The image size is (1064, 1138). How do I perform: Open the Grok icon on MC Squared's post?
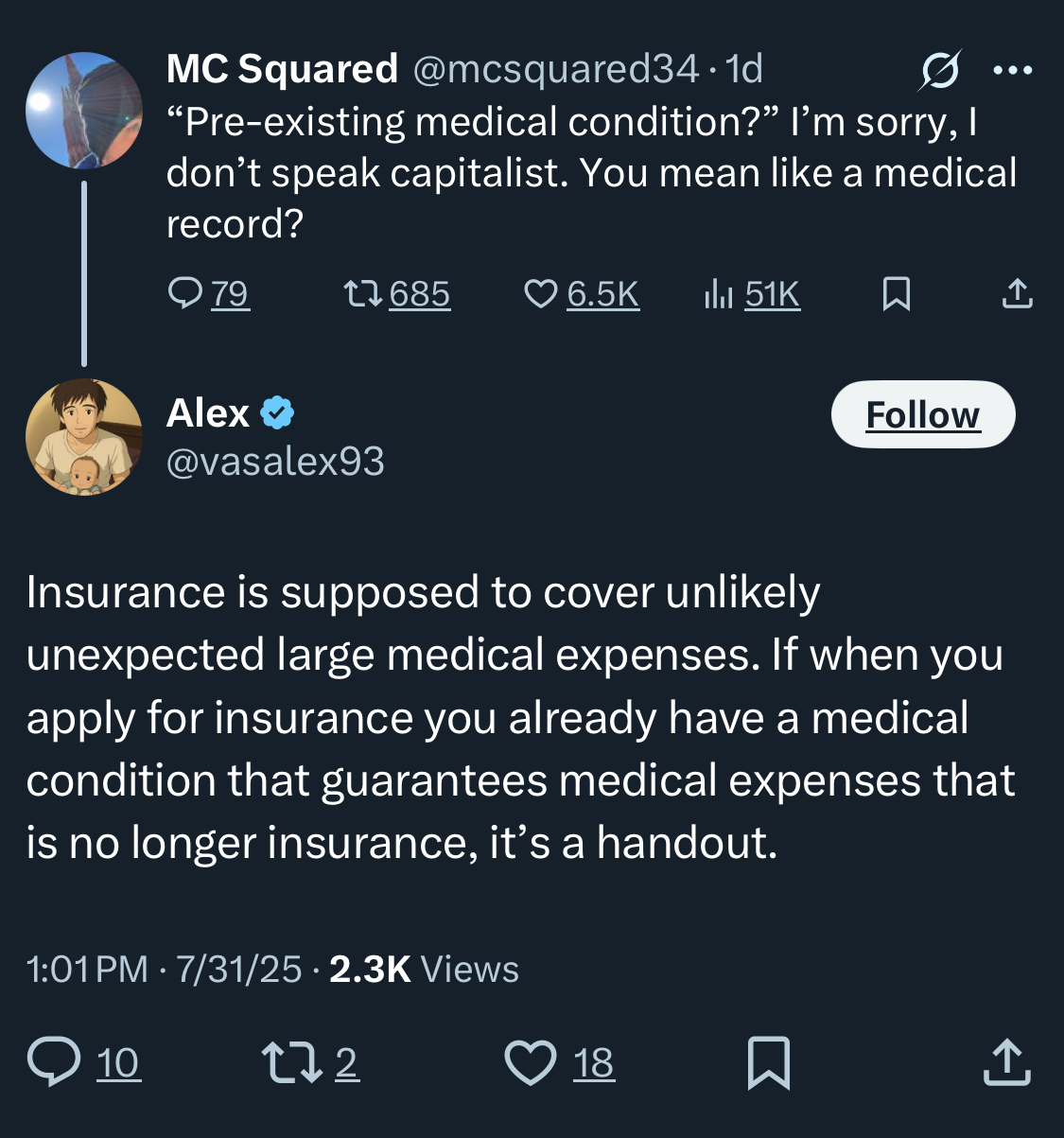tap(938, 70)
